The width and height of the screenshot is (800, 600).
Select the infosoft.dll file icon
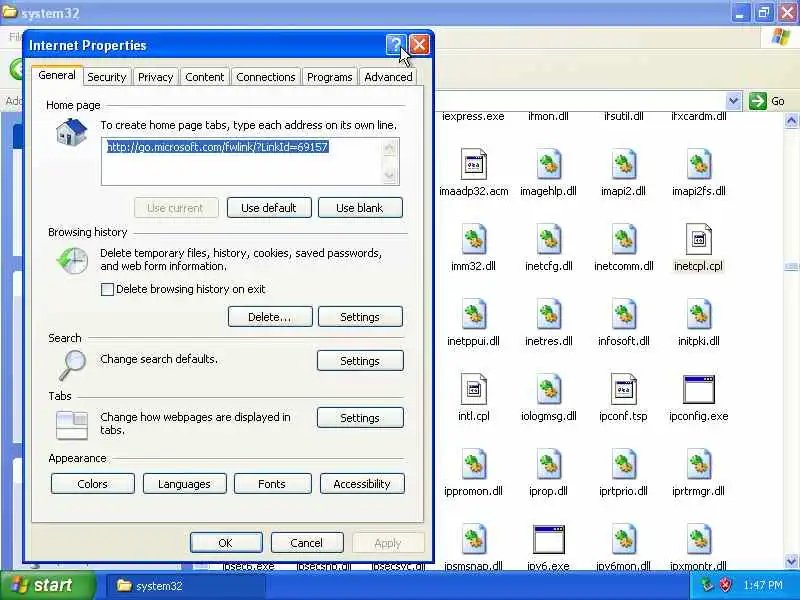(x=623, y=314)
